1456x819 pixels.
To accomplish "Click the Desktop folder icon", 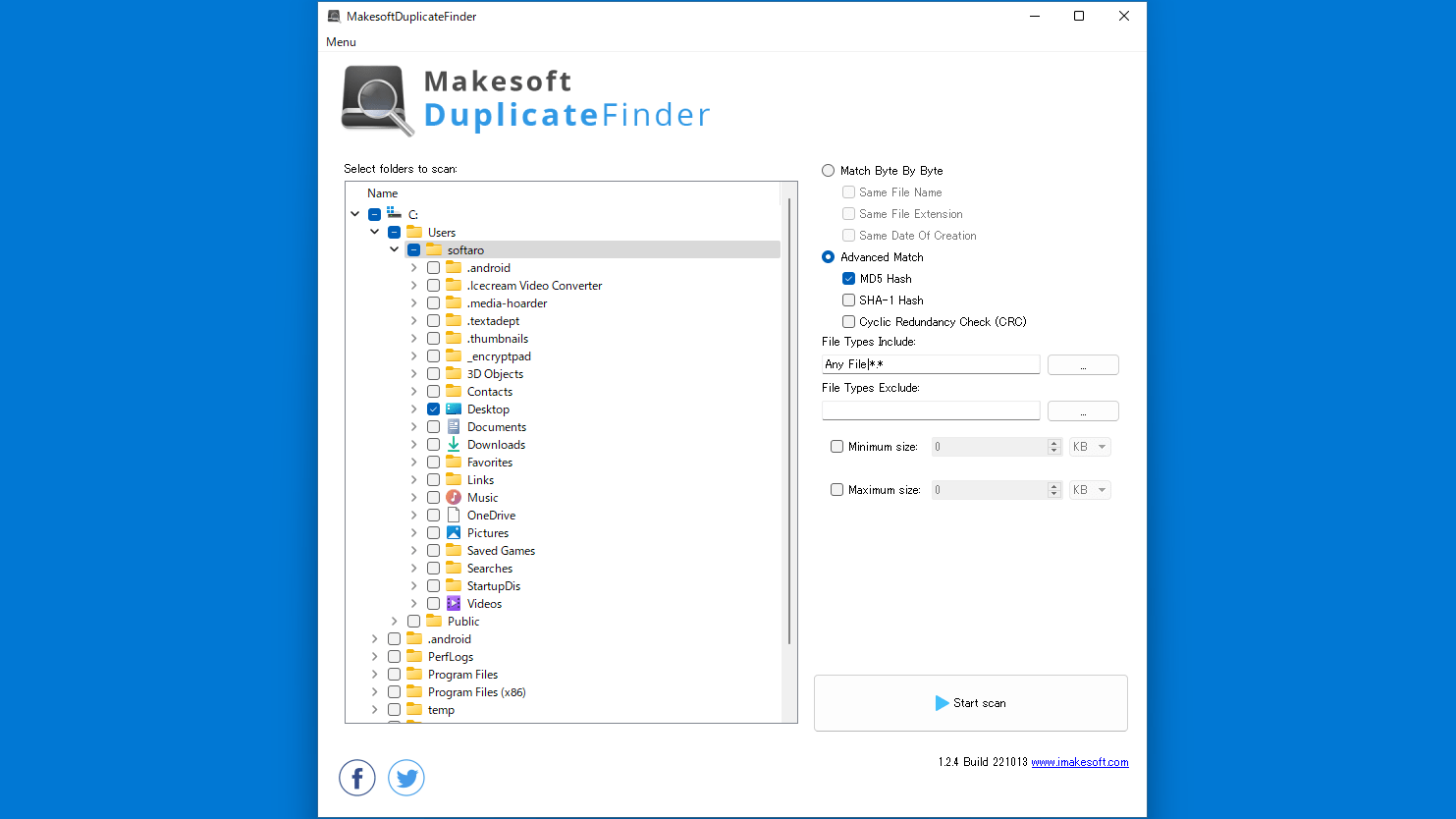I will tap(454, 409).
